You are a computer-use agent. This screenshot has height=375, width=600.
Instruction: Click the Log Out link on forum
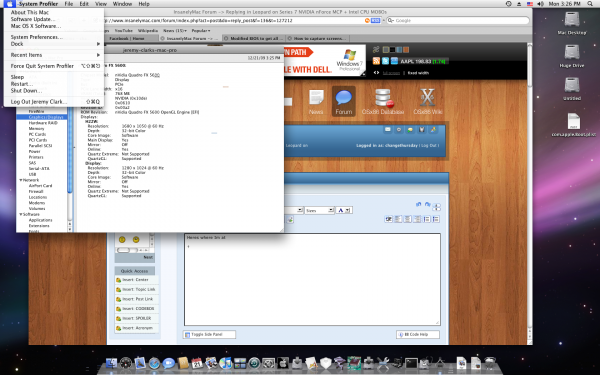click(x=429, y=145)
